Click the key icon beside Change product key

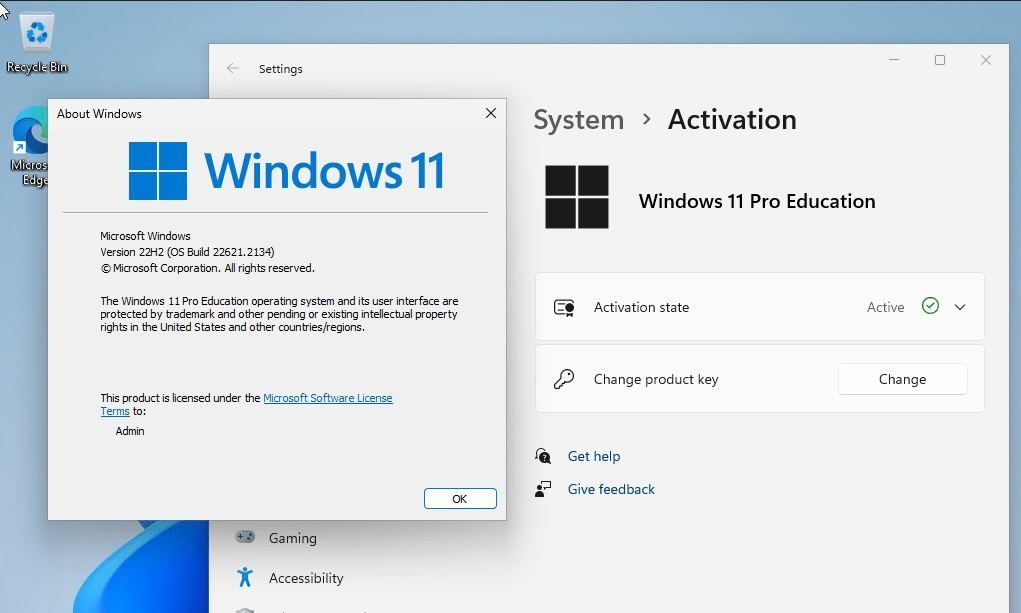coord(564,378)
